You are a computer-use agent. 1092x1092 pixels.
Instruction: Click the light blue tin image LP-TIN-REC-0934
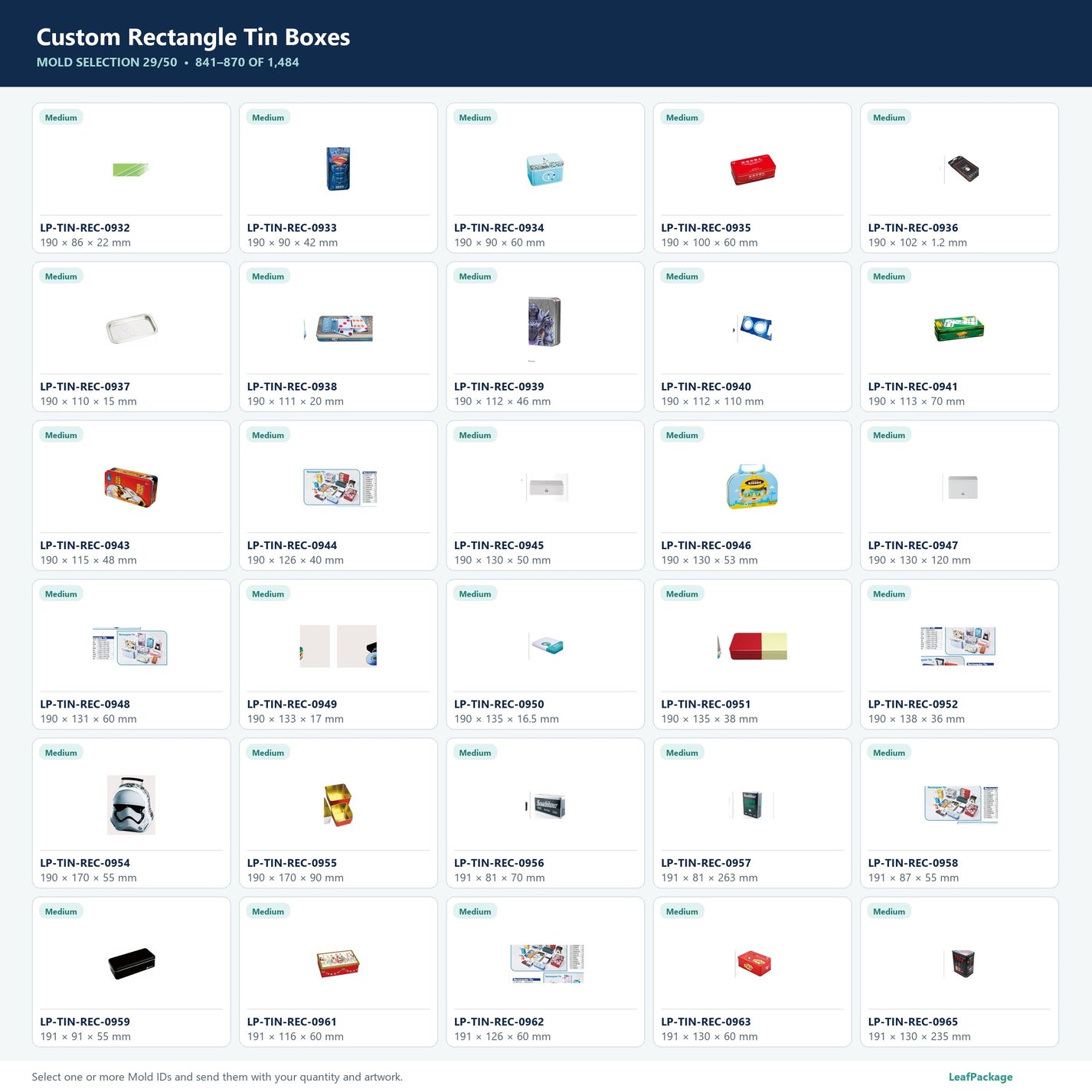545,169
